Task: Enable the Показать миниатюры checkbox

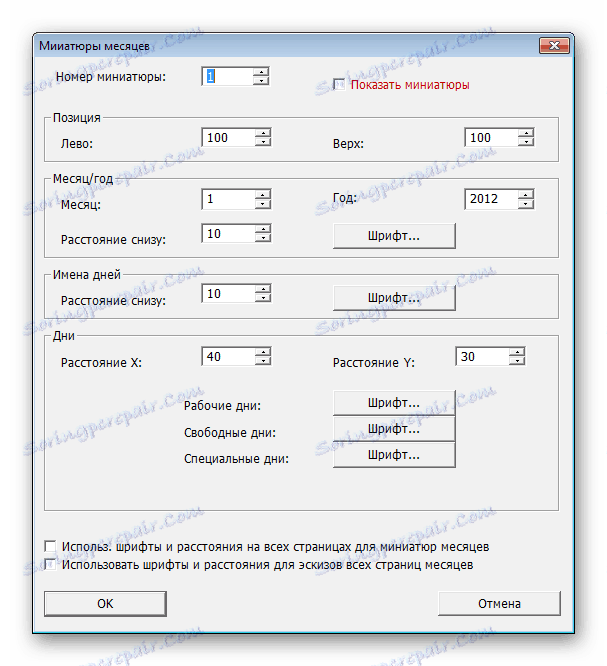Action: (339, 85)
